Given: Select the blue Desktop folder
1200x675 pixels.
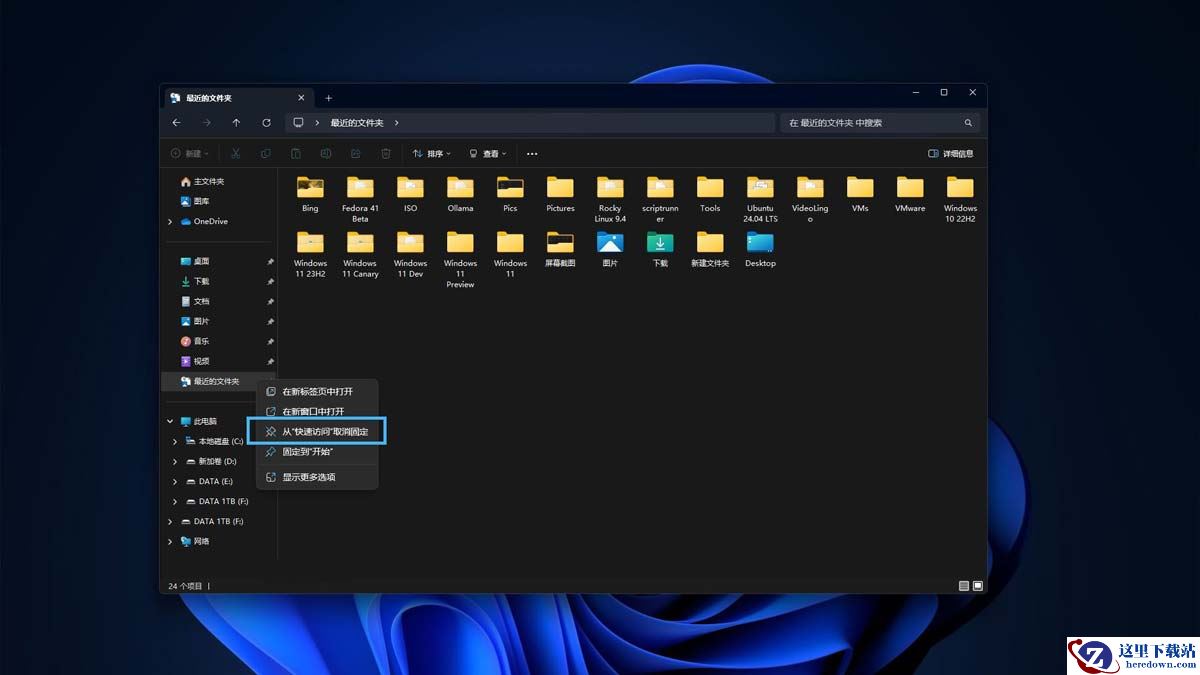Looking at the screenshot, I should pyautogui.click(x=760, y=250).
